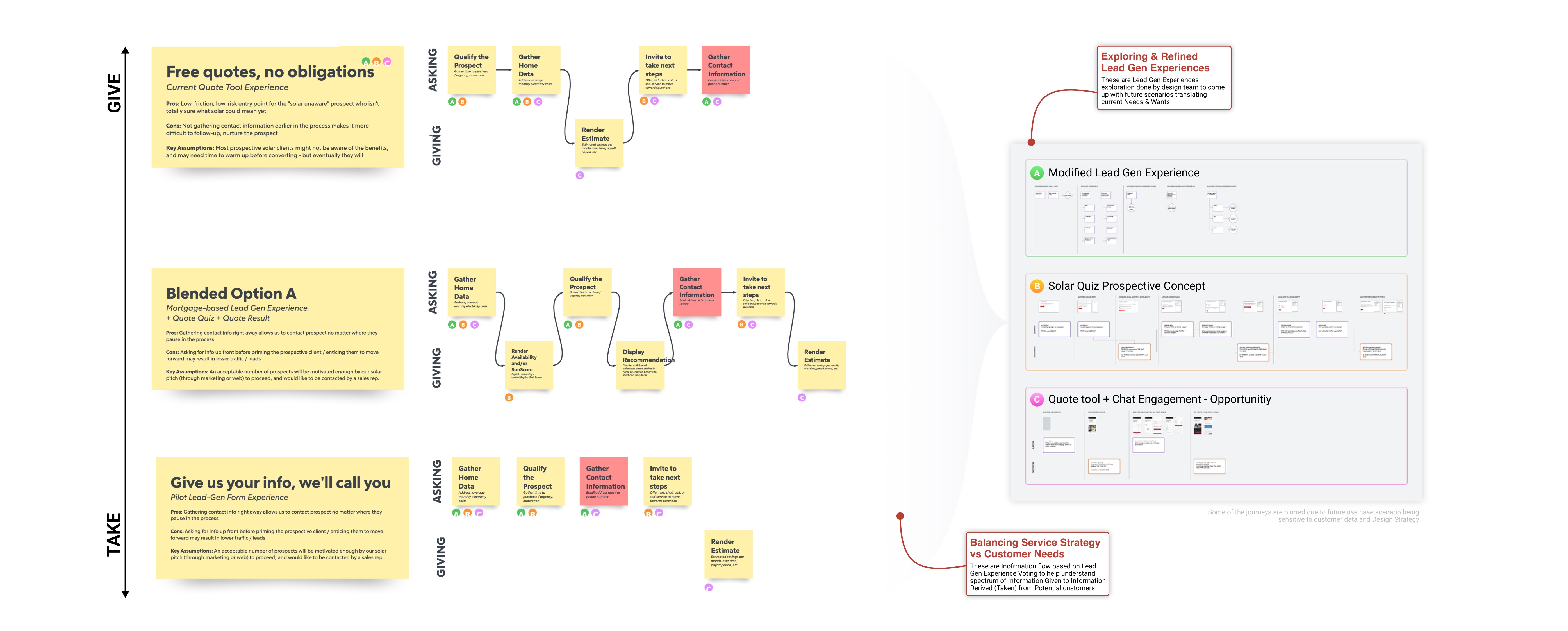Select top-row pink Gather Contact Information sticky
Image resolution: width=1568 pixels, height=631 pixels.
(x=725, y=70)
